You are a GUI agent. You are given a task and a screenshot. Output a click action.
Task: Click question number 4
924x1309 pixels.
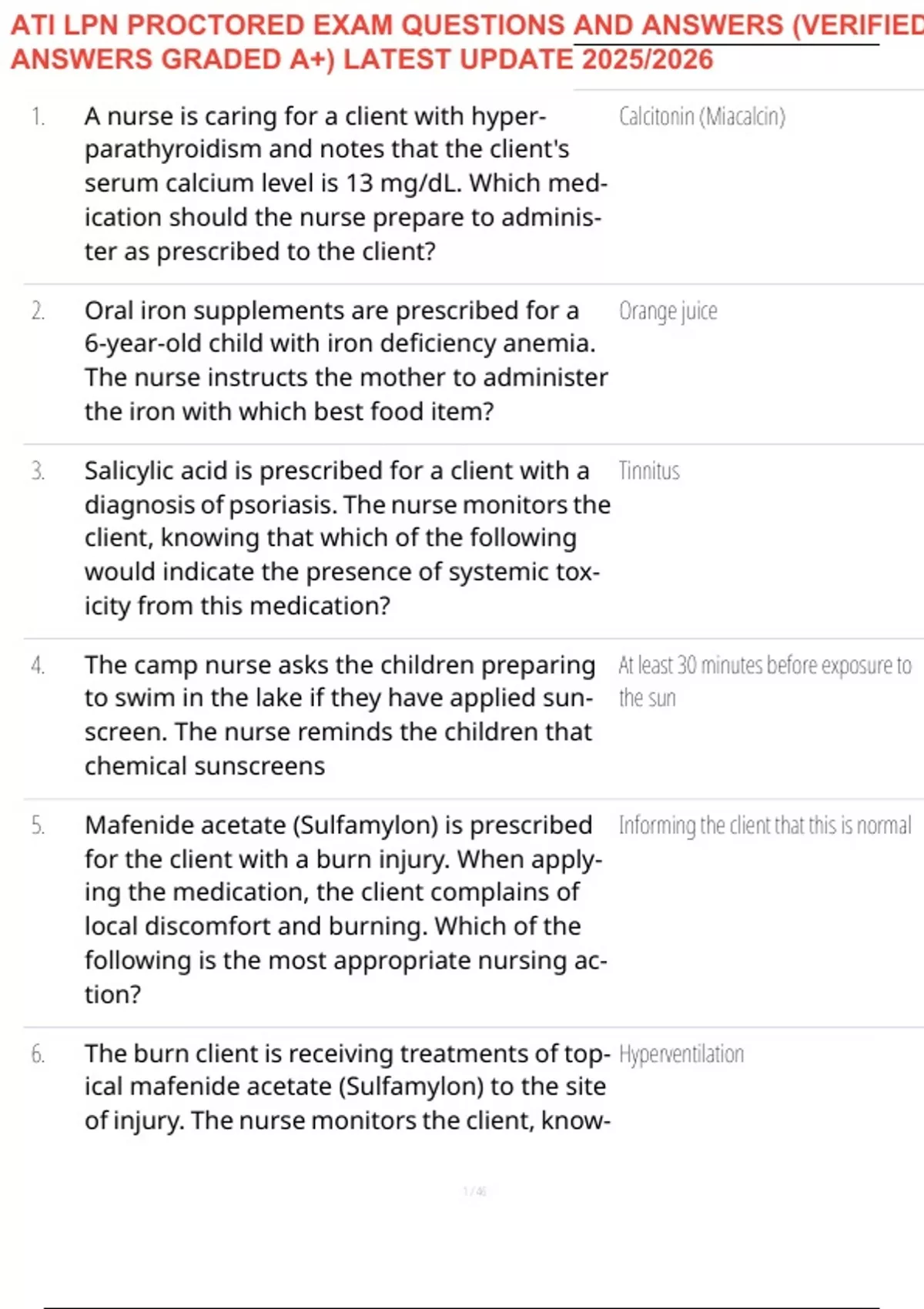[38, 665]
